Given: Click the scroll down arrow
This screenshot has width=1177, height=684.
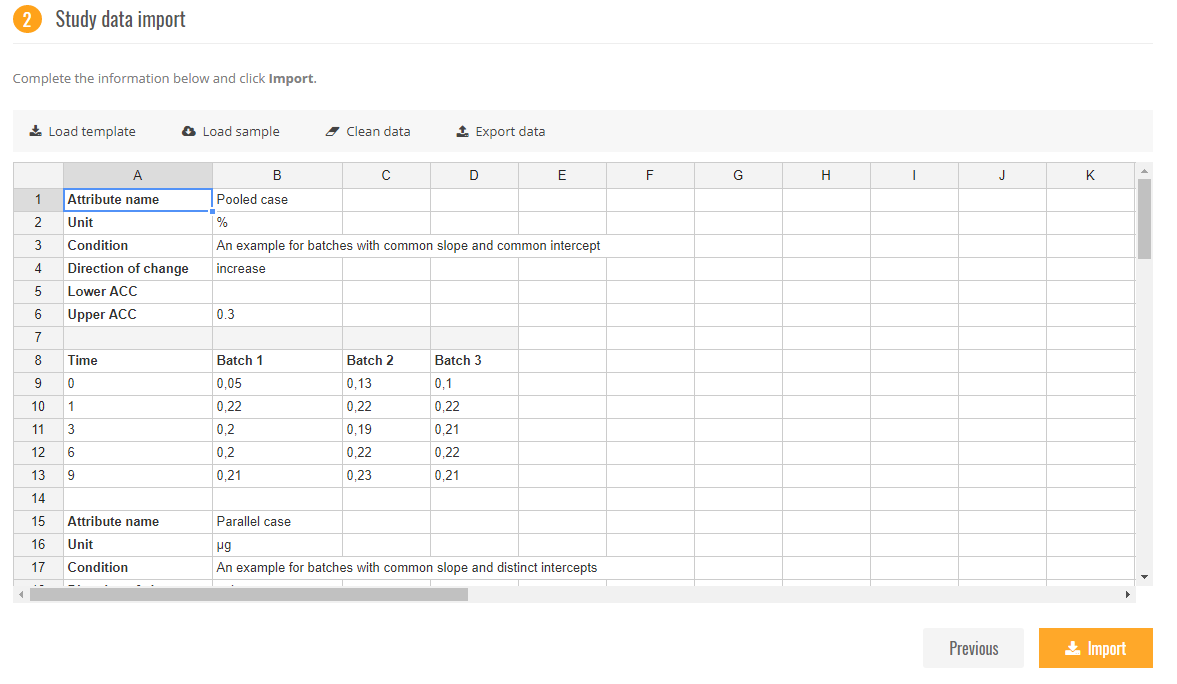Looking at the screenshot, I should pyautogui.click(x=1144, y=577).
